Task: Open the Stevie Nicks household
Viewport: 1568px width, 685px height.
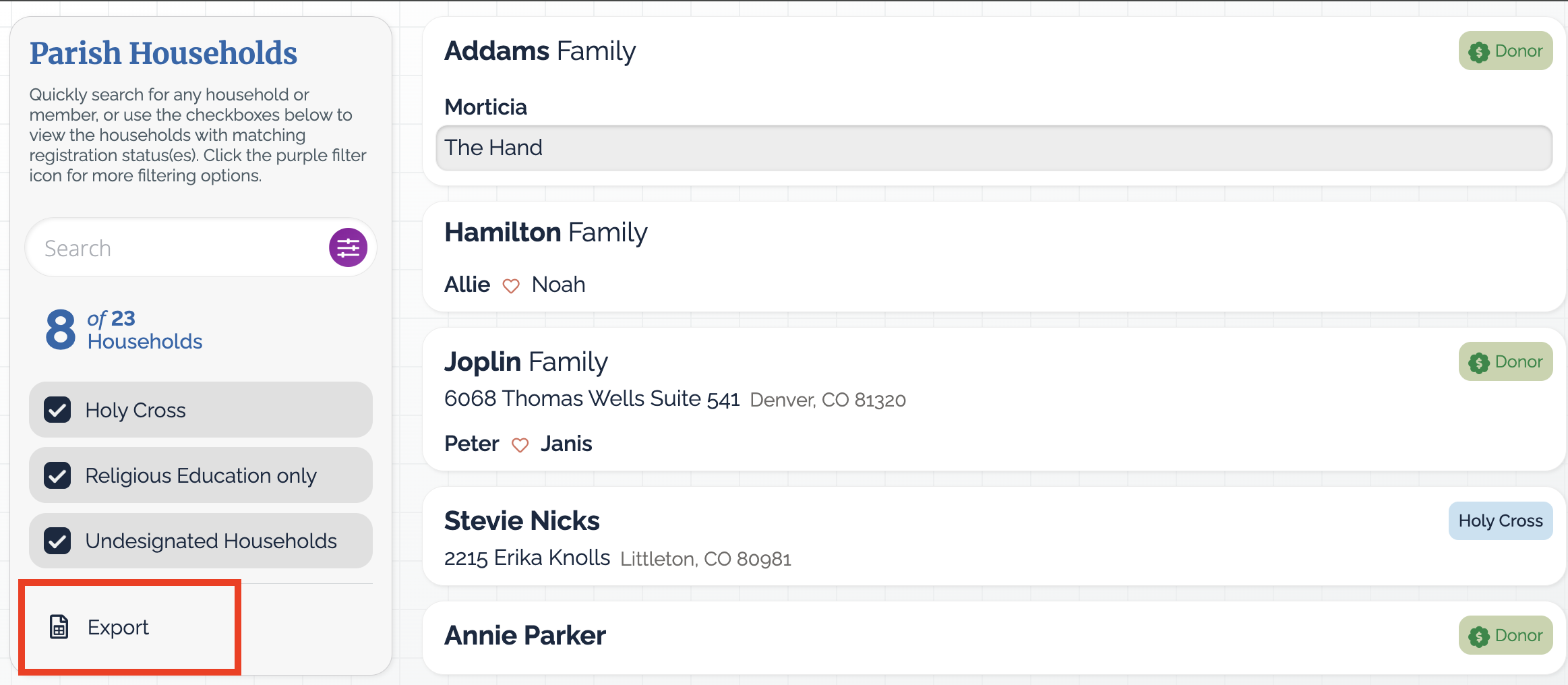Action: [x=994, y=537]
